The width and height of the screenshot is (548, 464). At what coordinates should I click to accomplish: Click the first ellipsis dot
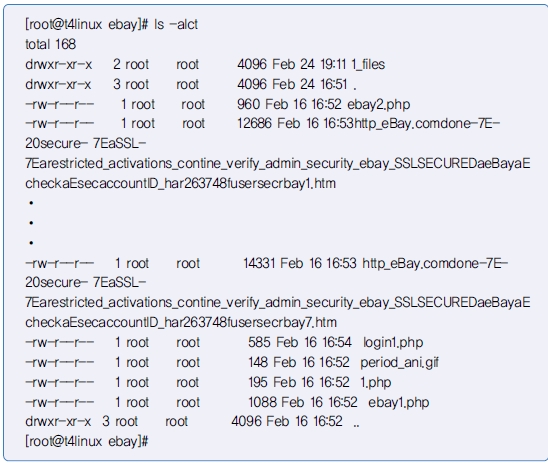pos(31,203)
